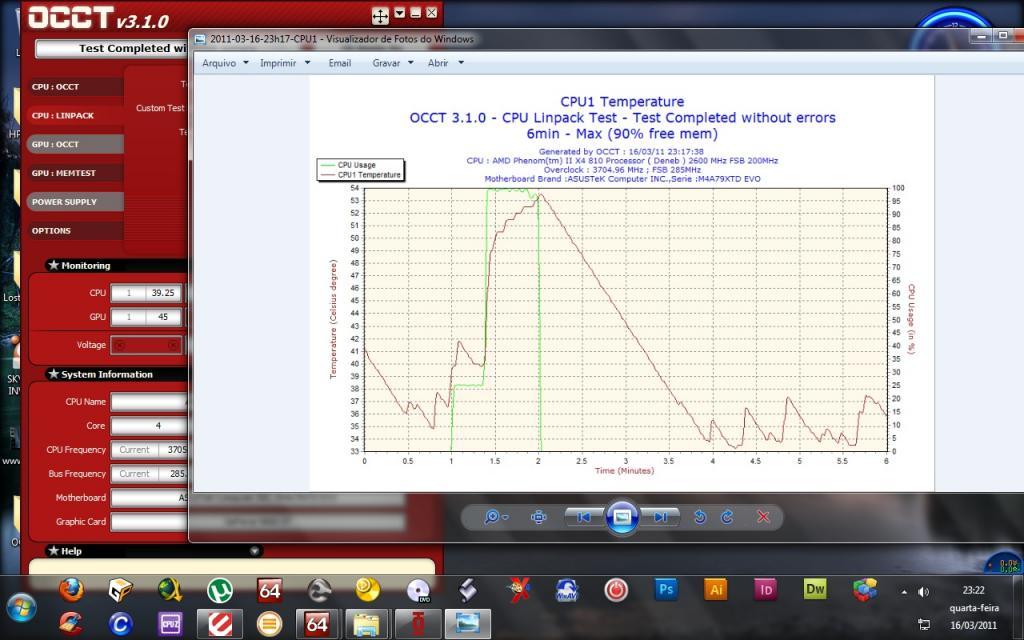
Task: Open the Windows Start menu
Action: pyautogui.click(x=22, y=608)
